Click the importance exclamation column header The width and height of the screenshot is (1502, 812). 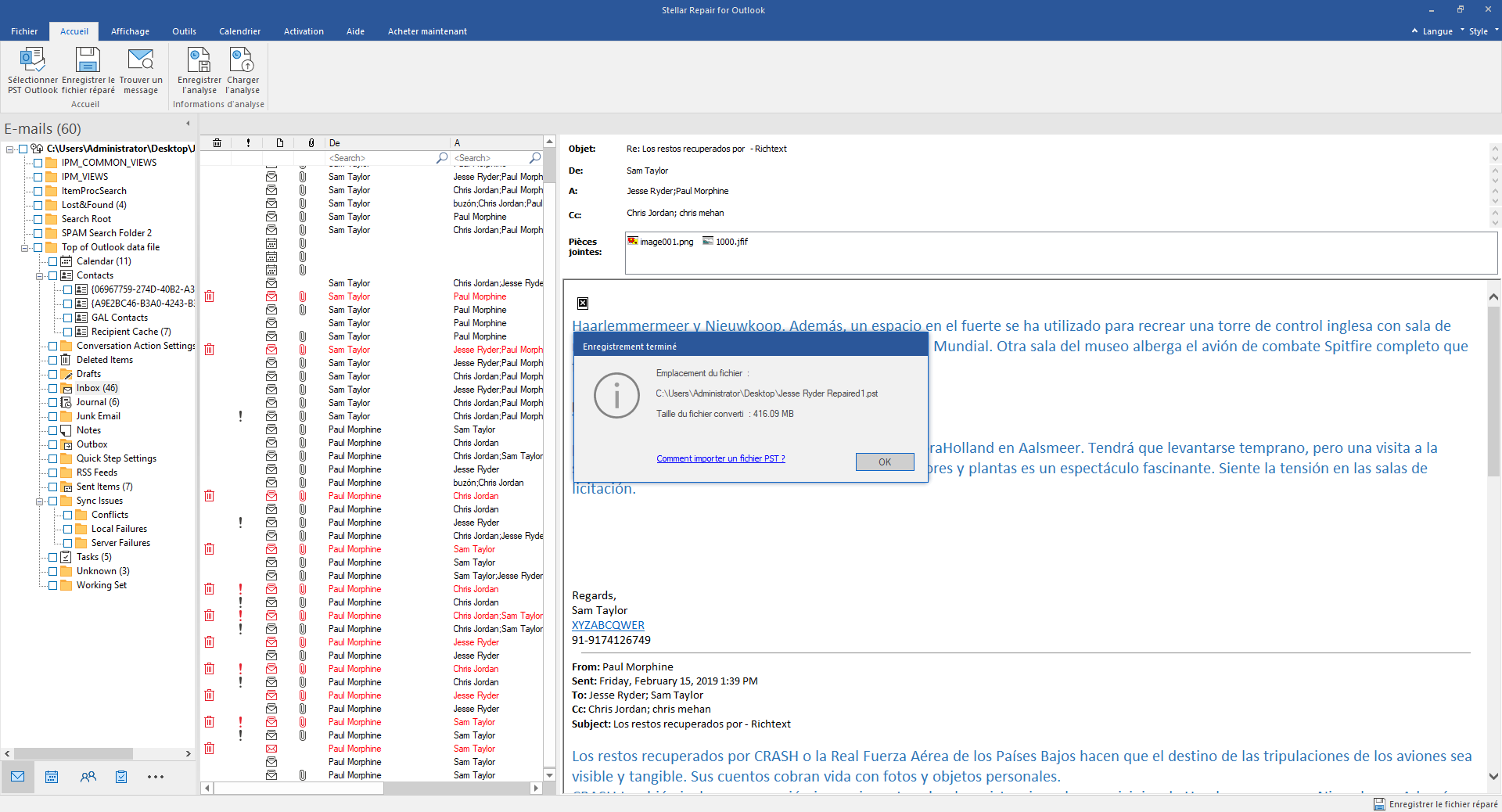(x=248, y=143)
